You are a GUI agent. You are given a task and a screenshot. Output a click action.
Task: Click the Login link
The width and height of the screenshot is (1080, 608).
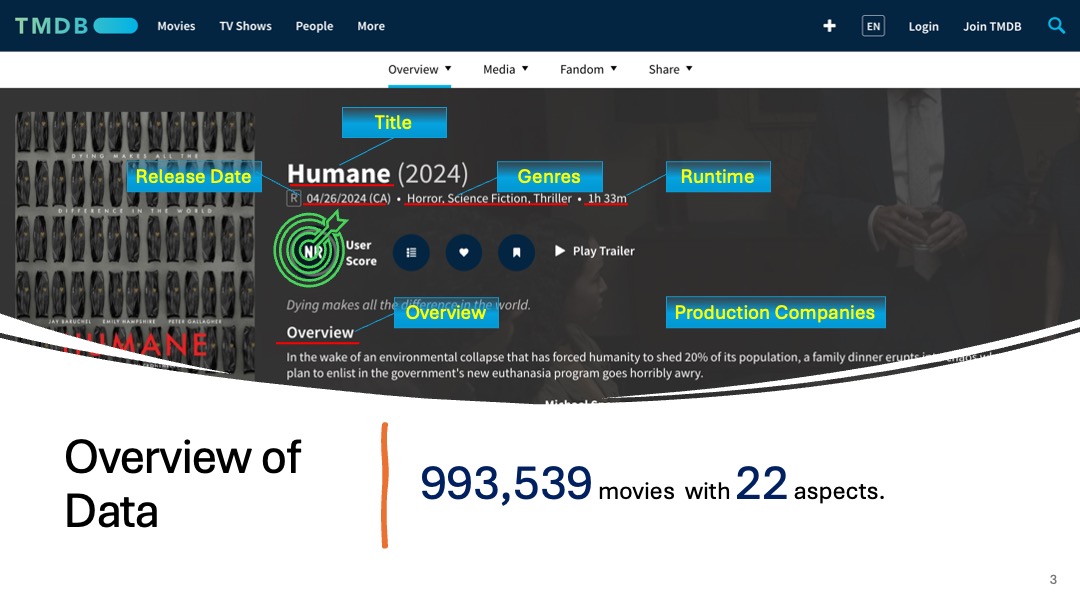point(923,26)
